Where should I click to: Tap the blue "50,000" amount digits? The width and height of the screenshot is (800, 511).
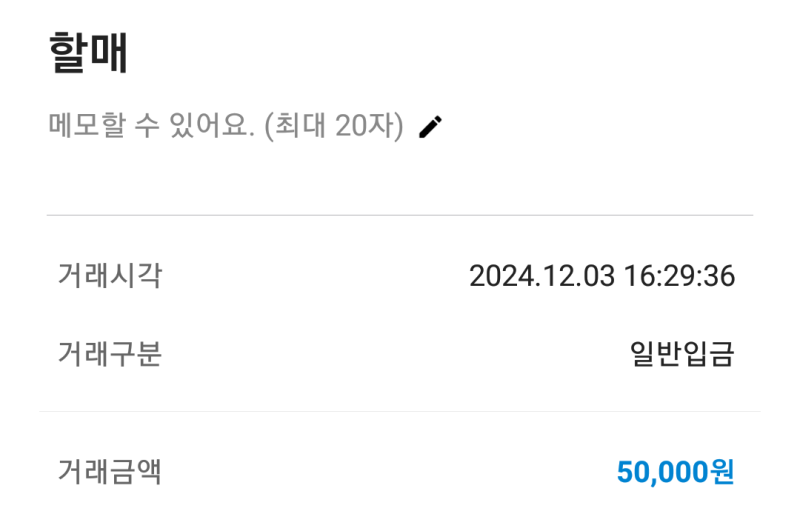tap(662, 472)
